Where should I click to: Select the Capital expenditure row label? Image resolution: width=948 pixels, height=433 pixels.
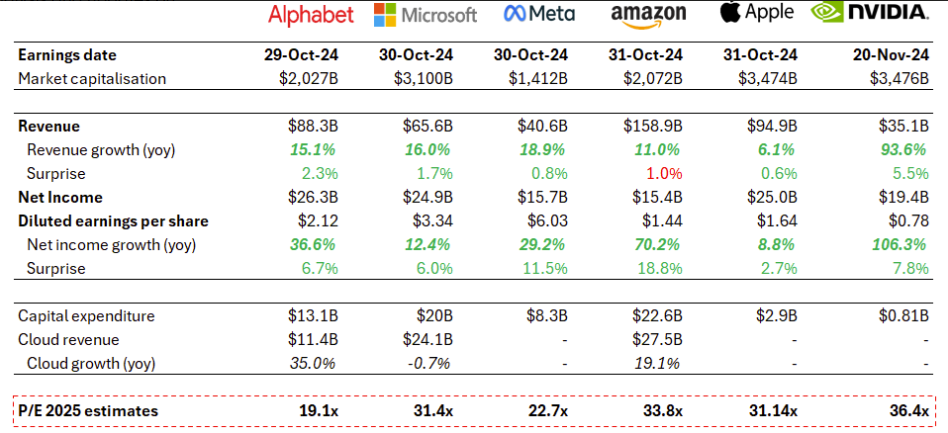(x=87, y=316)
